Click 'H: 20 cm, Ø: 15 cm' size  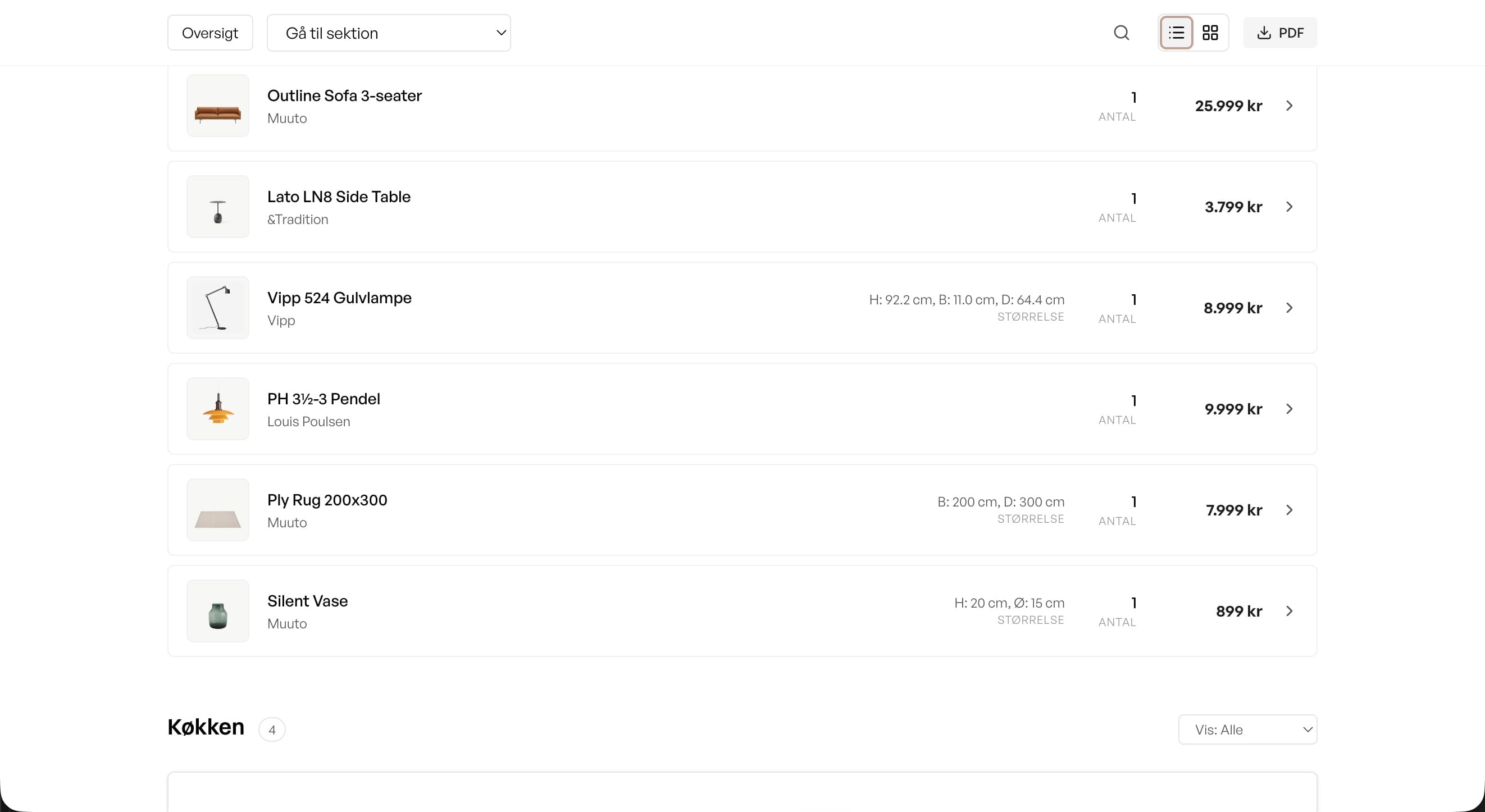pyautogui.click(x=1009, y=603)
